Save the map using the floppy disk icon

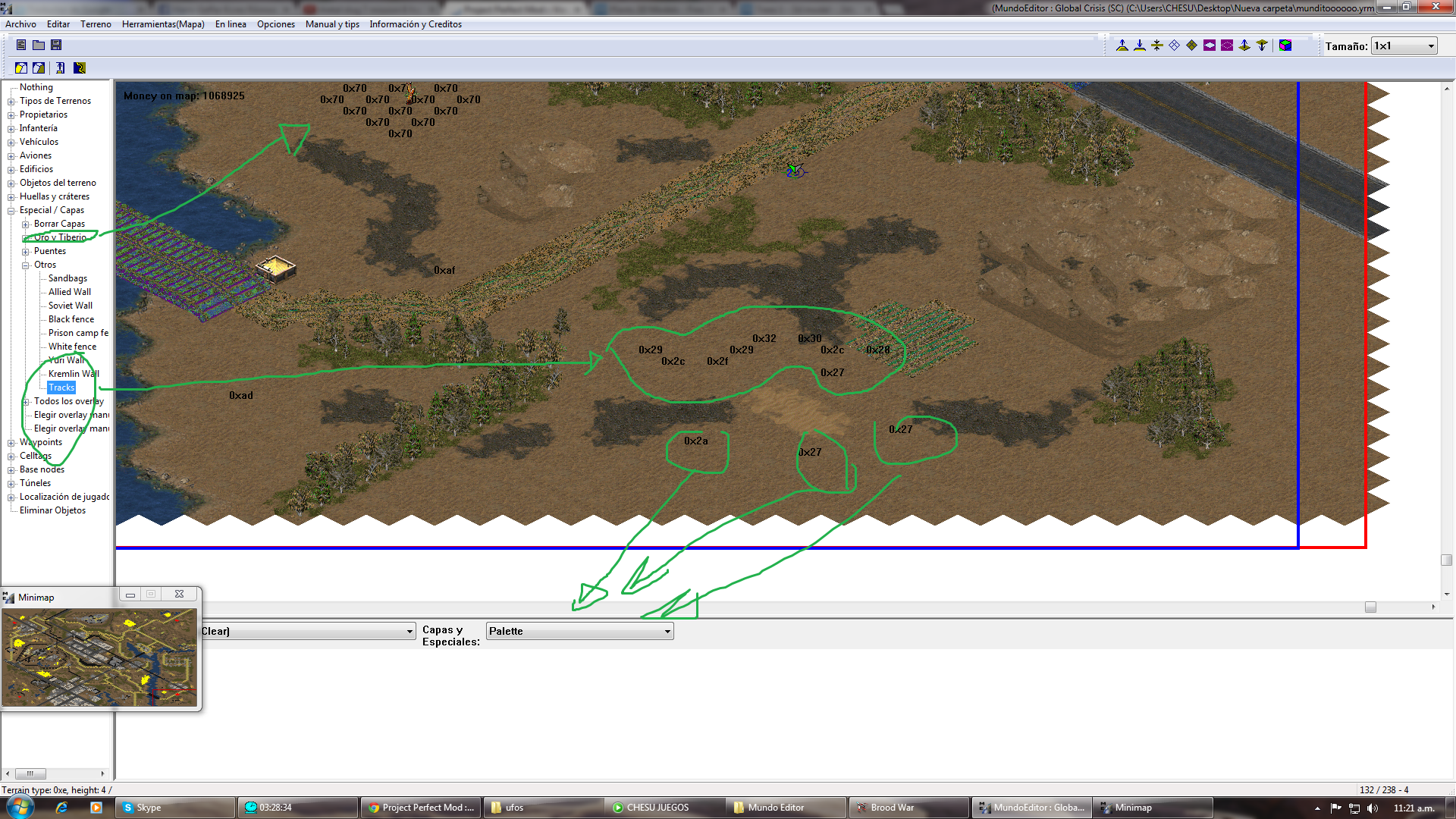point(55,45)
